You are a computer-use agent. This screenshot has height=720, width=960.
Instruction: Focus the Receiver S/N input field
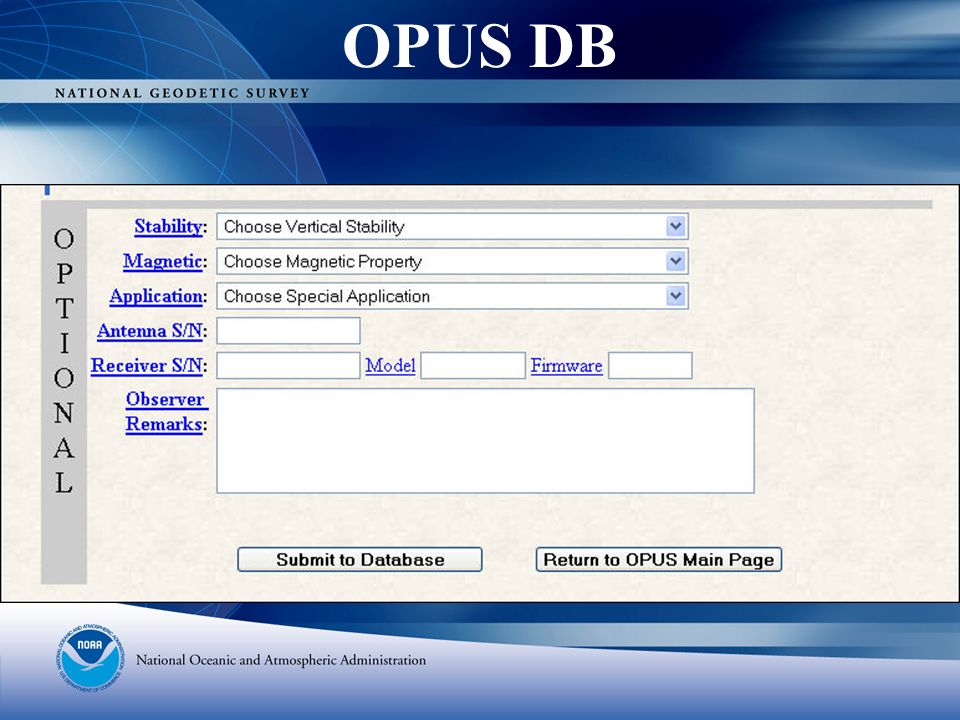(x=288, y=366)
